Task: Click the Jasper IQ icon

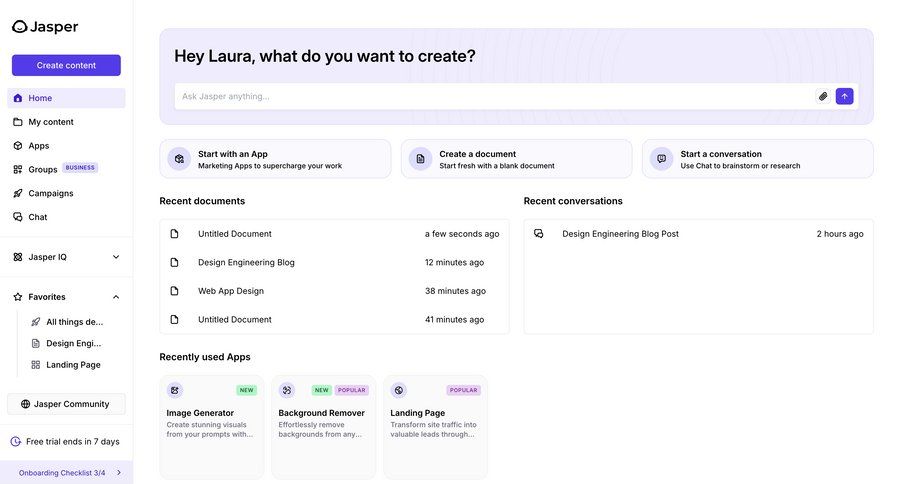Action: pos(18,257)
